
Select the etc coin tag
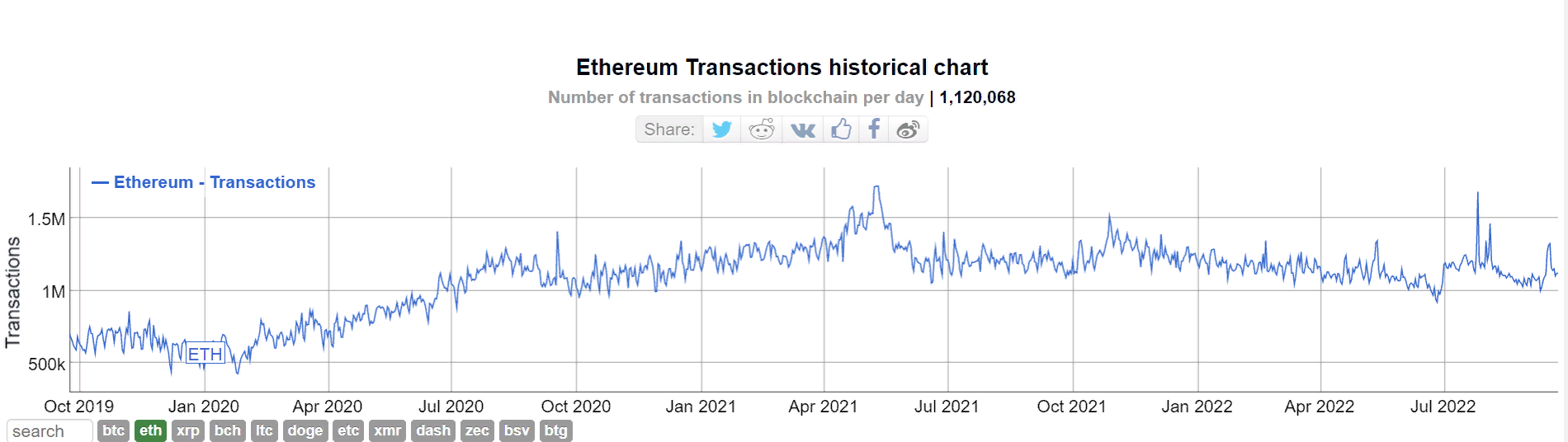click(348, 430)
